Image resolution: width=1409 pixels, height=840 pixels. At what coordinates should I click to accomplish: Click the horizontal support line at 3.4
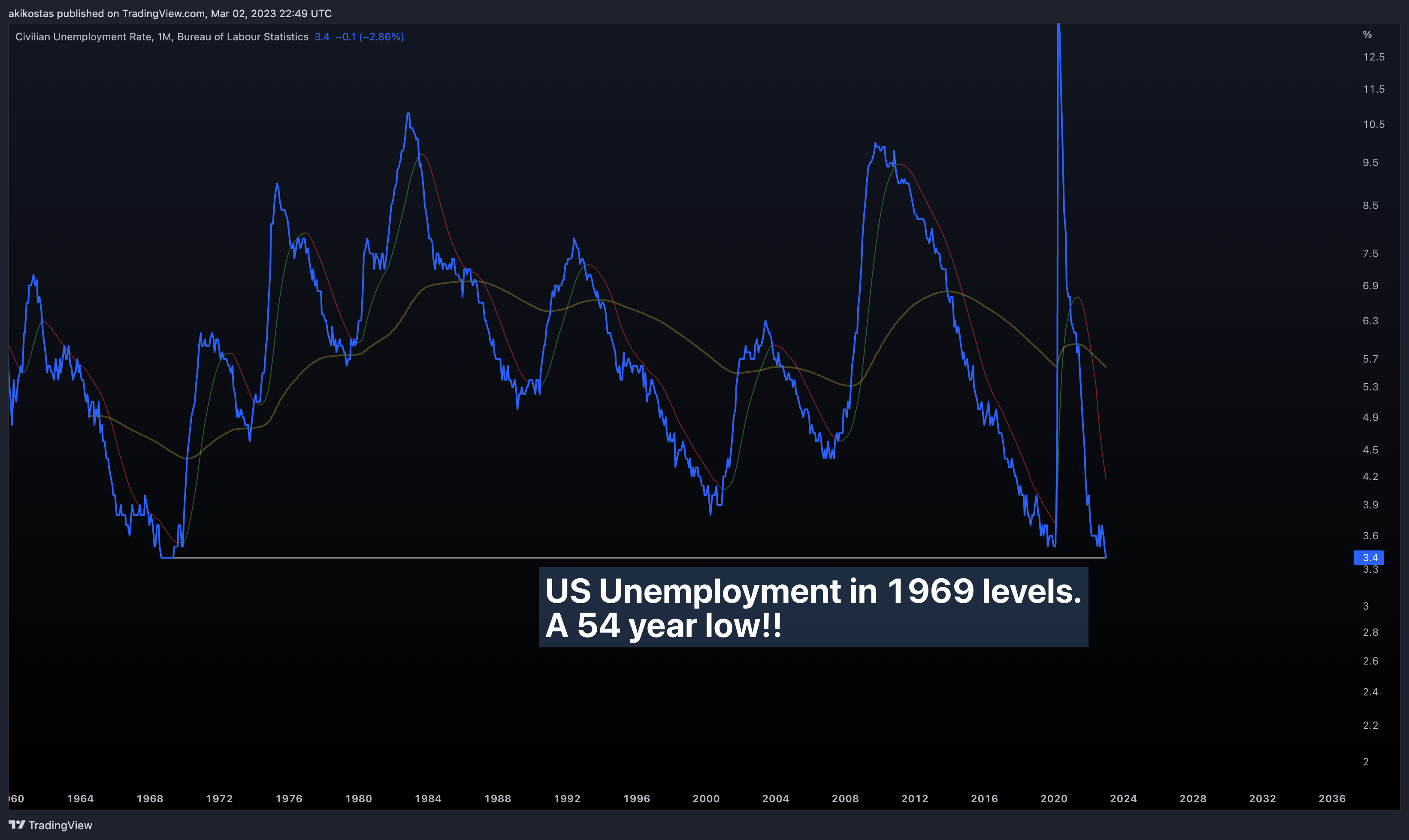640,558
